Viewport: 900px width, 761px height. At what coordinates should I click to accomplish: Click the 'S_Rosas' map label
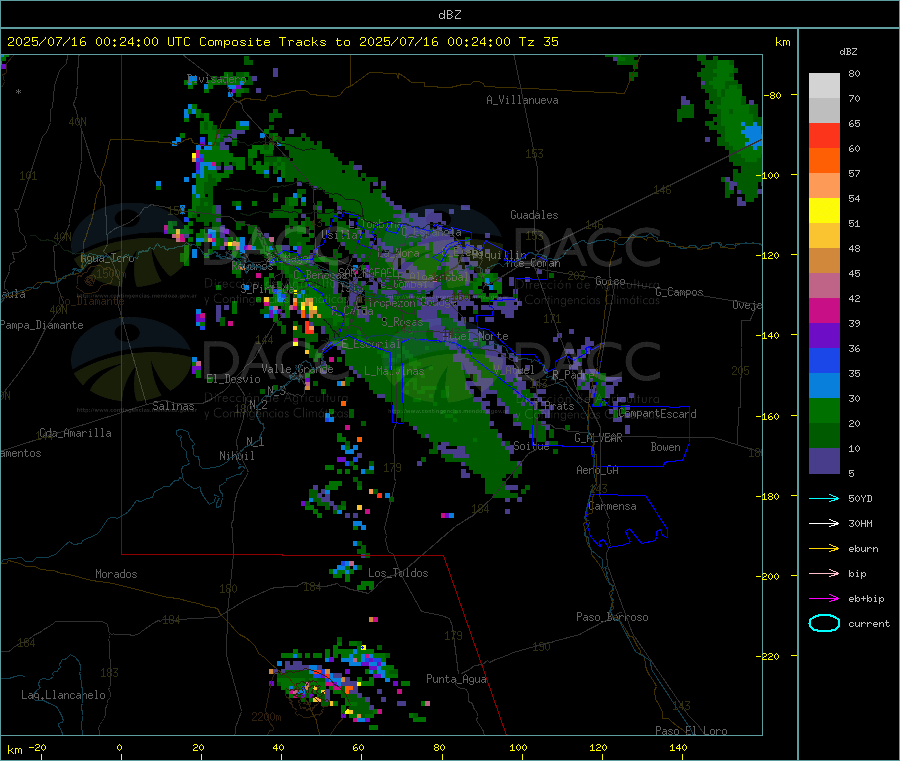[x=402, y=322]
